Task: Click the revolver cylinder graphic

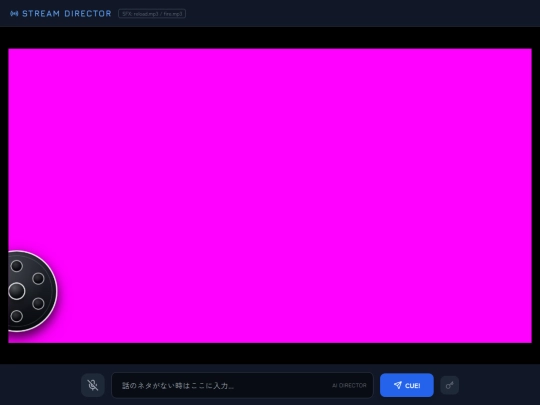Action: click(x=32, y=291)
